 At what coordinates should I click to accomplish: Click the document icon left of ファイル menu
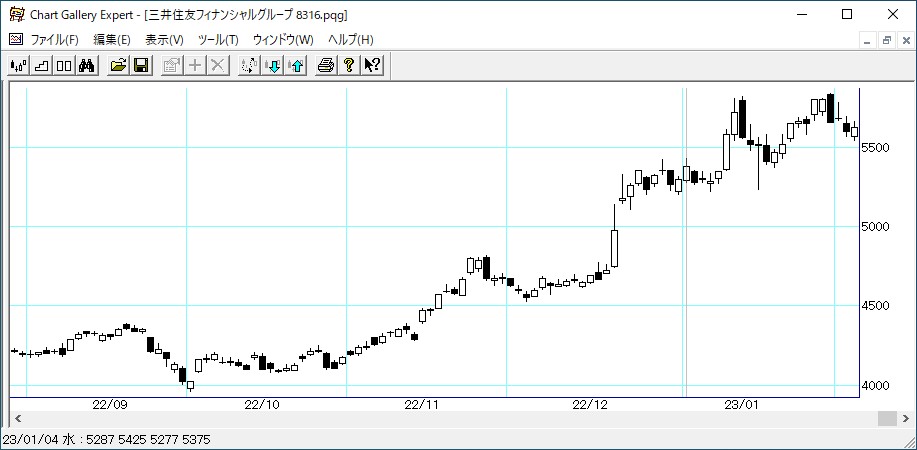16,39
